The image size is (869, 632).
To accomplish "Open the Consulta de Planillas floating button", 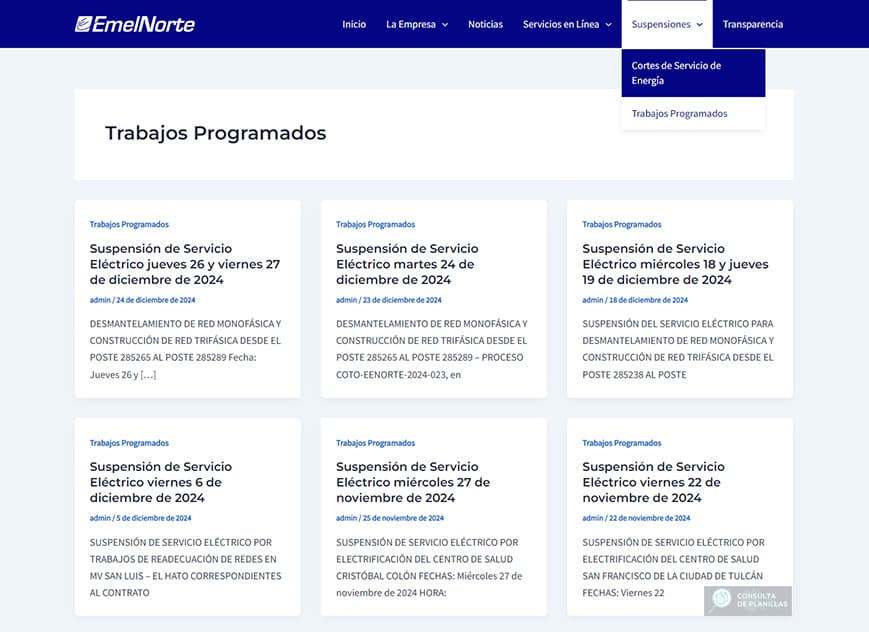I will tap(750, 601).
